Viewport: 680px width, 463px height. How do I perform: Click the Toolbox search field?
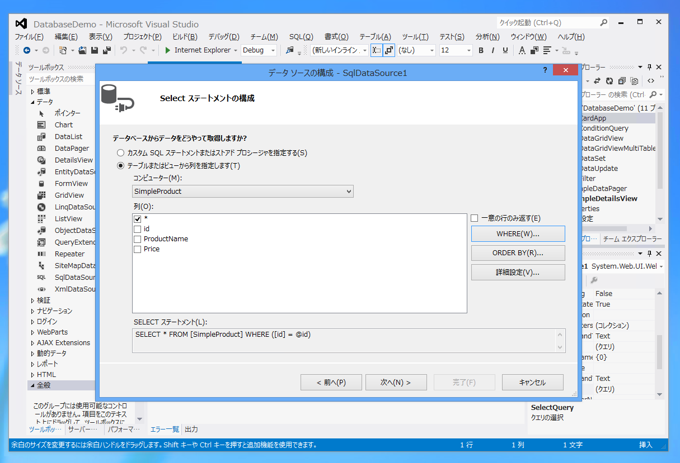tap(61, 79)
